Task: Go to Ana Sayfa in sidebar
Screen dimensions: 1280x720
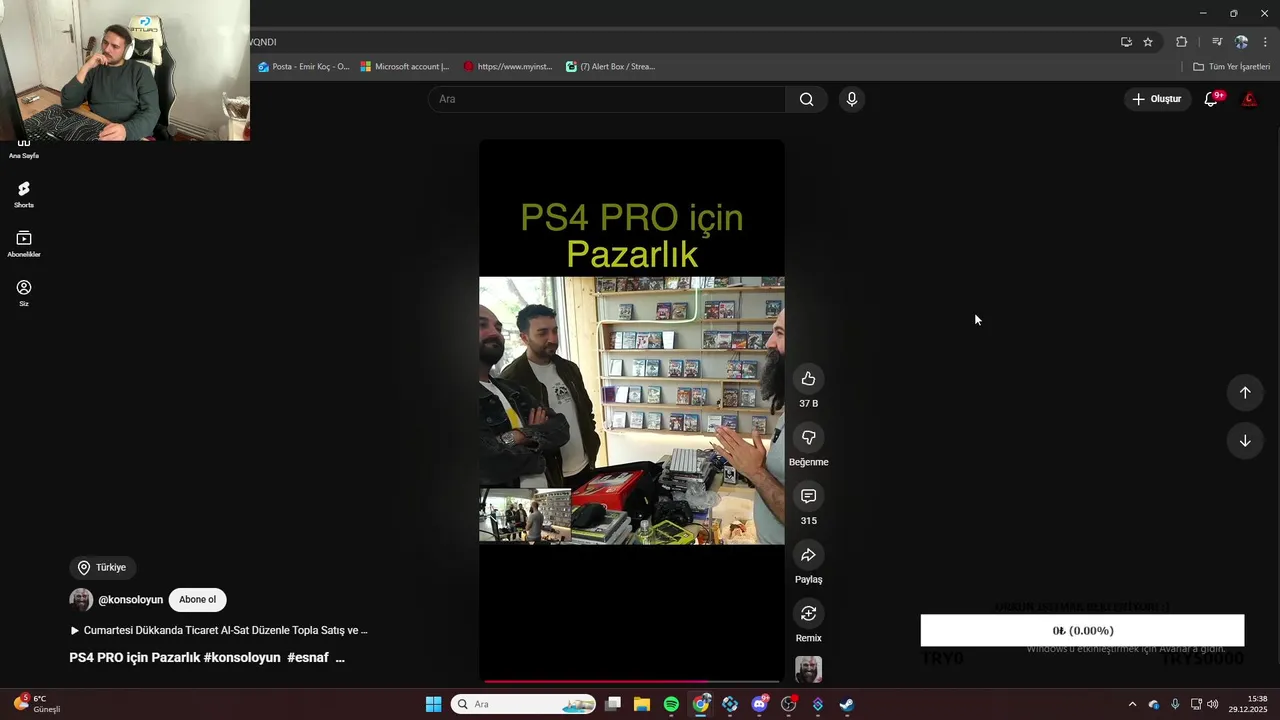Action: point(24,149)
